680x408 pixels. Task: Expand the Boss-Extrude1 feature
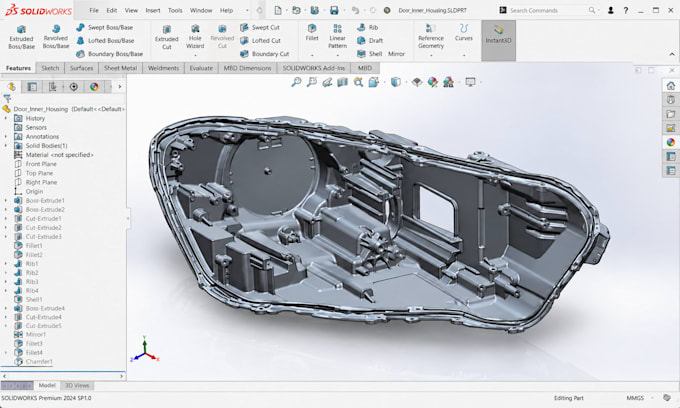pos(6,201)
